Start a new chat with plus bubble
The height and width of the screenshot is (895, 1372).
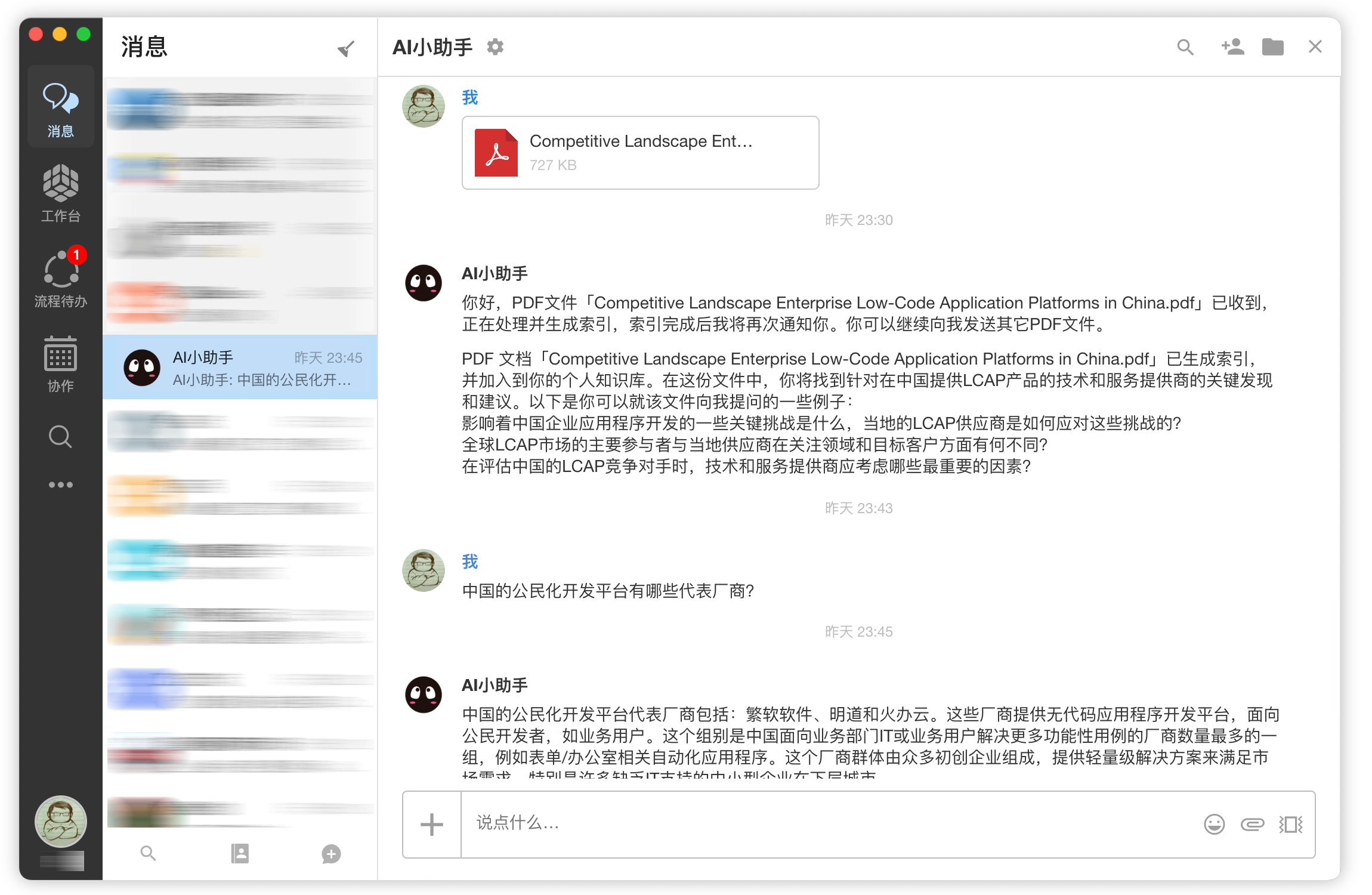click(x=331, y=854)
